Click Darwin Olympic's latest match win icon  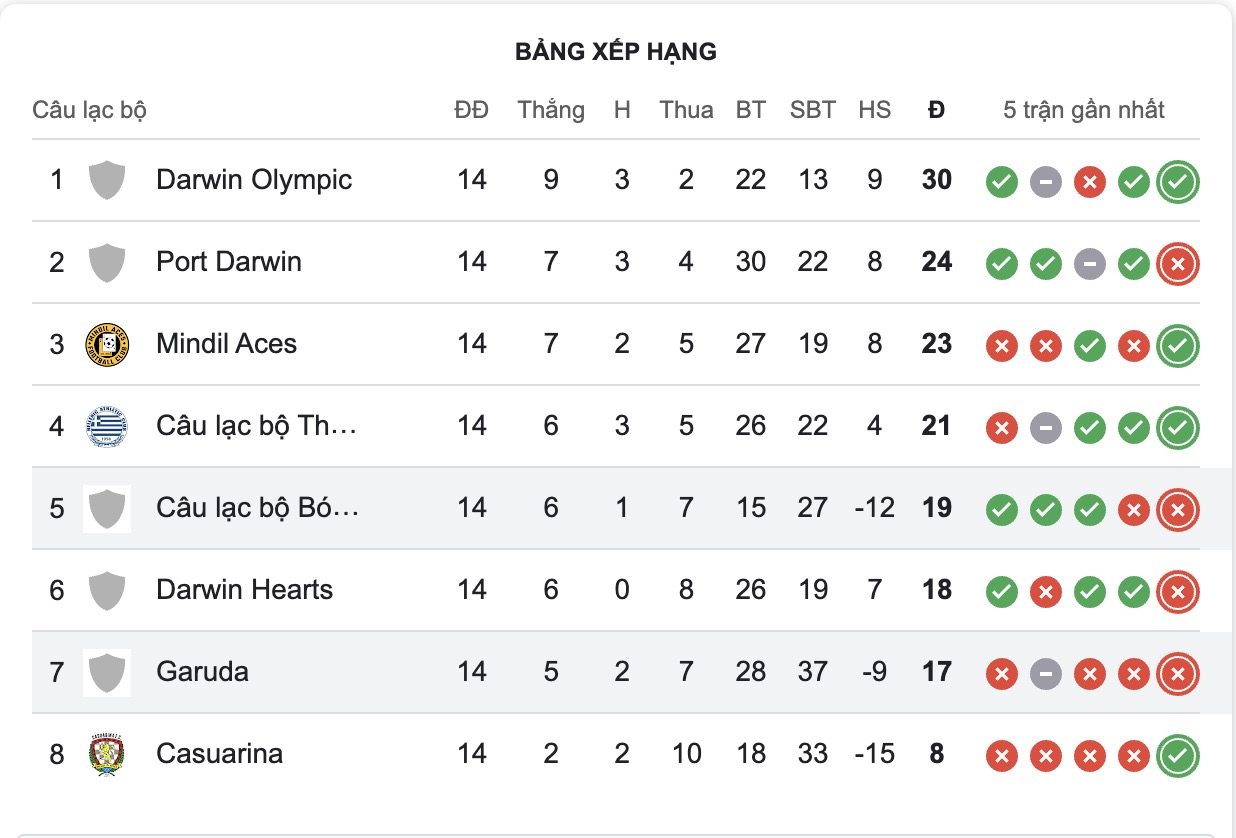[1178, 183]
